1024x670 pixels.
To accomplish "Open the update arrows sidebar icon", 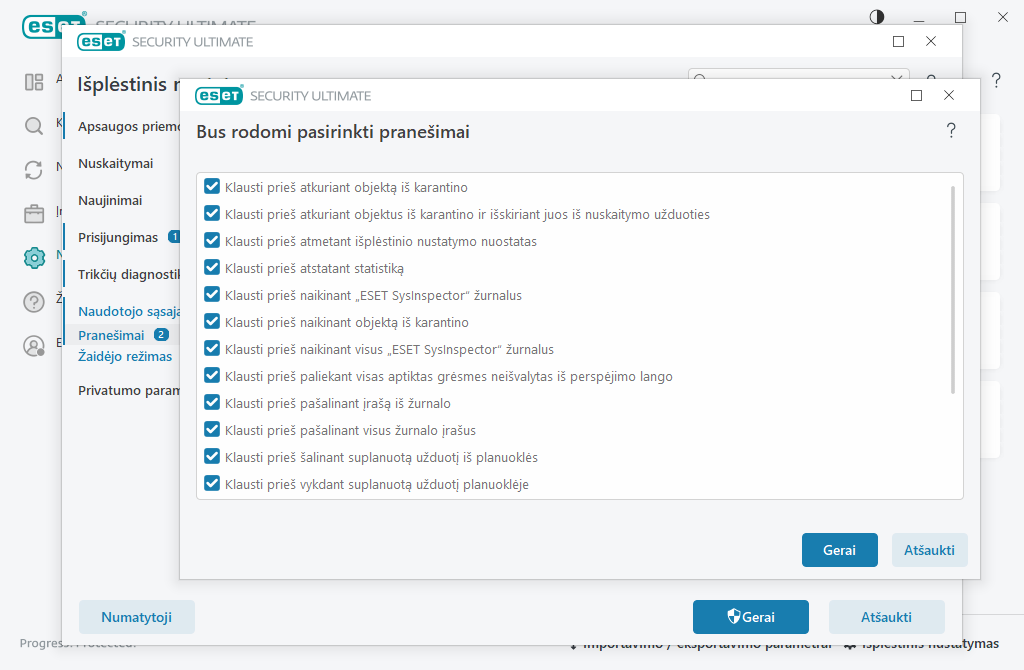I will tap(33, 170).
